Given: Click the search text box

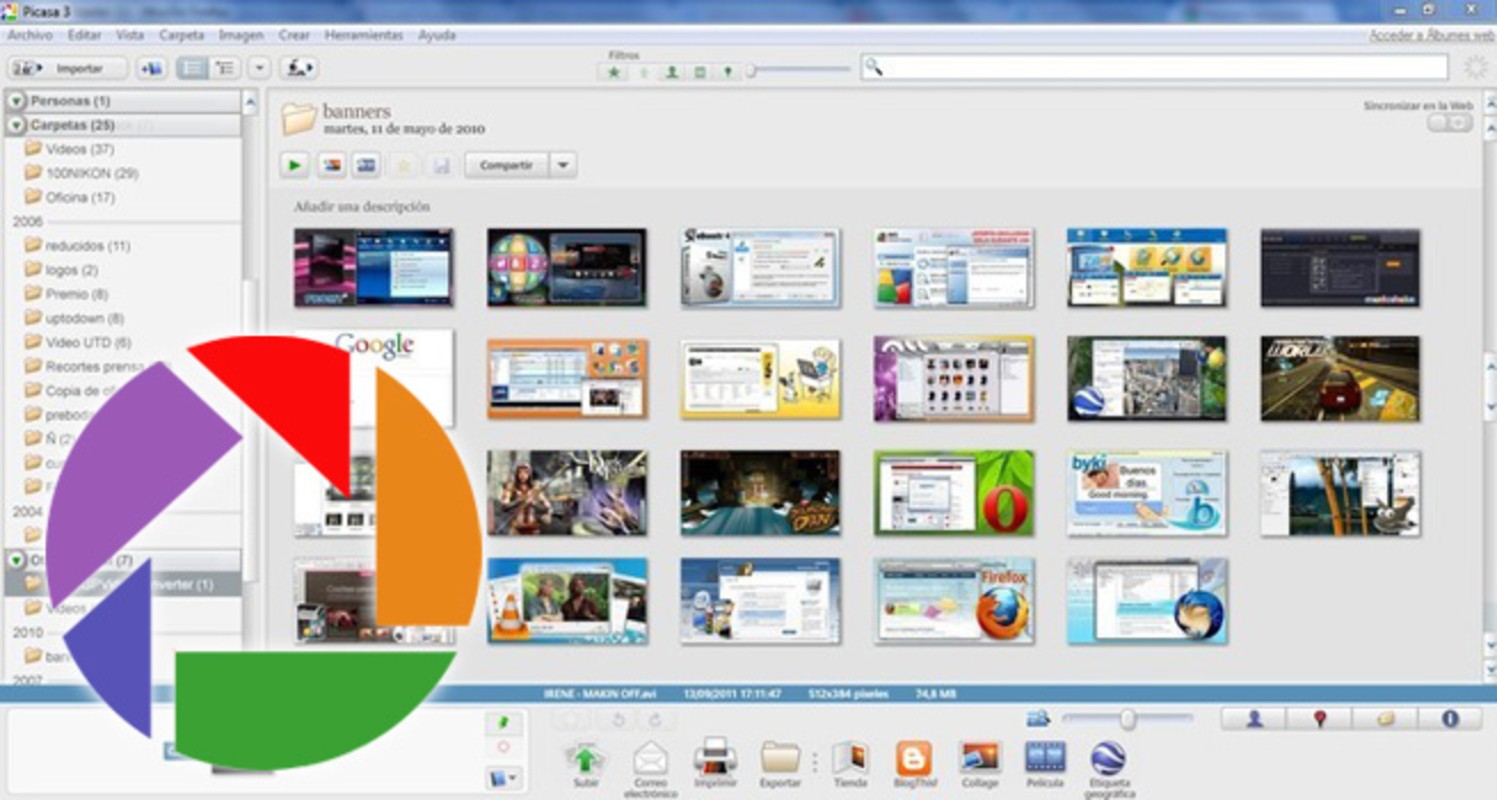Looking at the screenshot, I should point(1153,67).
